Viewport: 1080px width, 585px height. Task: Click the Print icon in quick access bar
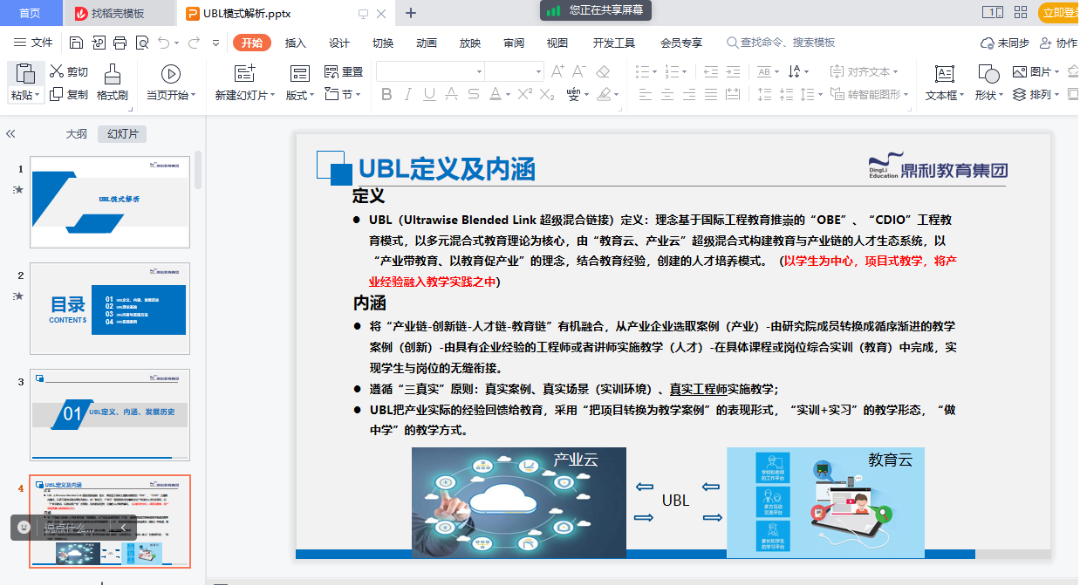[x=120, y=43]
